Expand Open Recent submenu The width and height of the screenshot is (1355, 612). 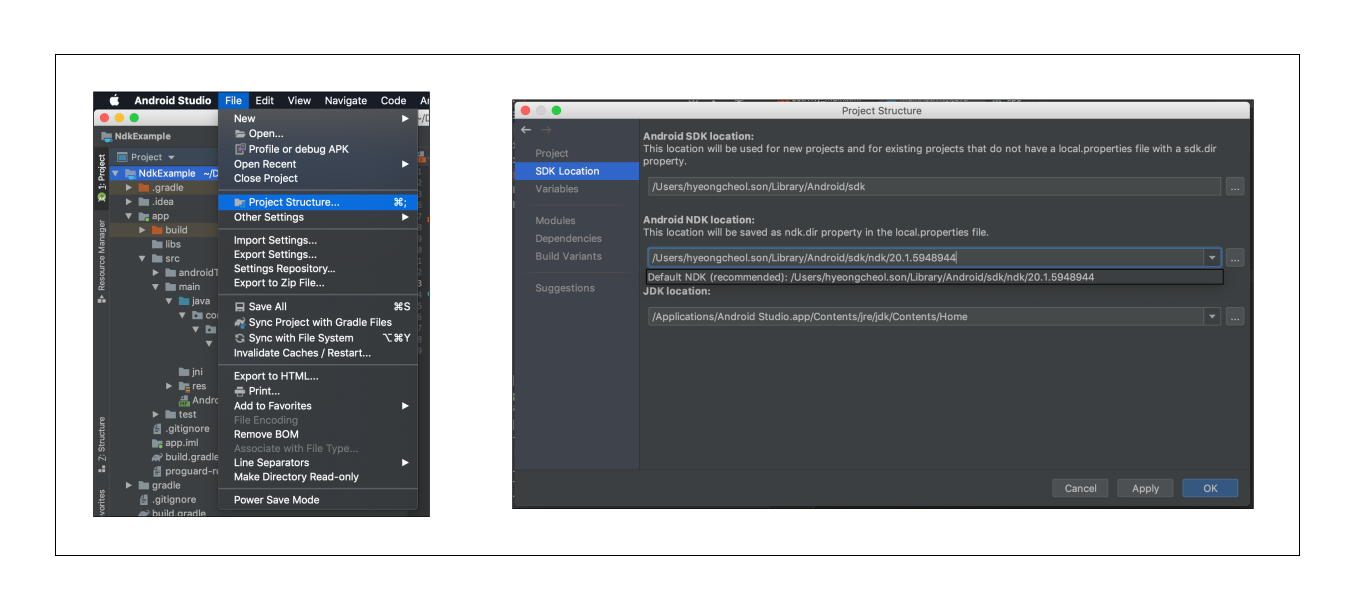click(318, 164)
